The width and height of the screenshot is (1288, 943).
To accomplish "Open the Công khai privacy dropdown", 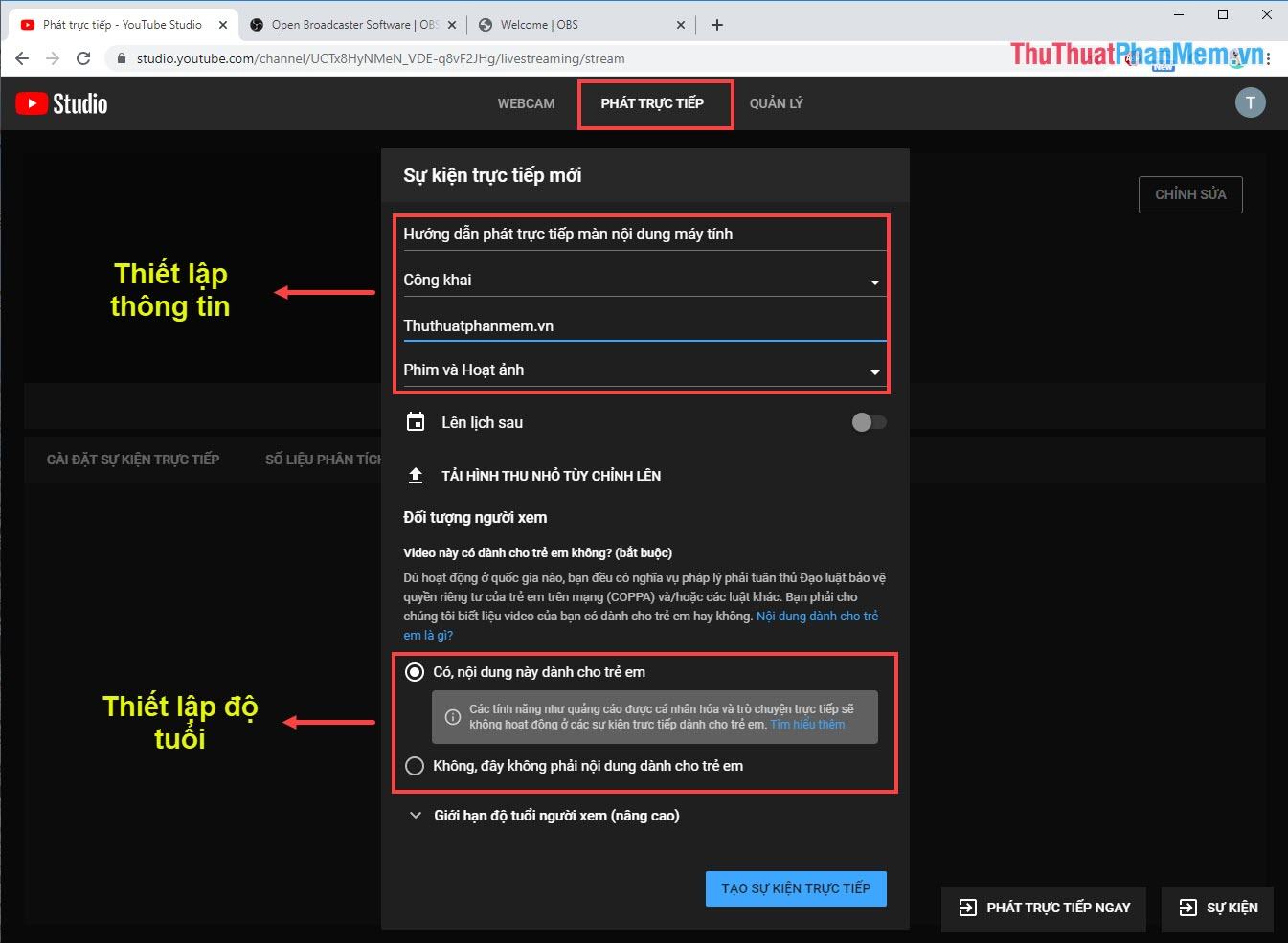I will (644, 280).
